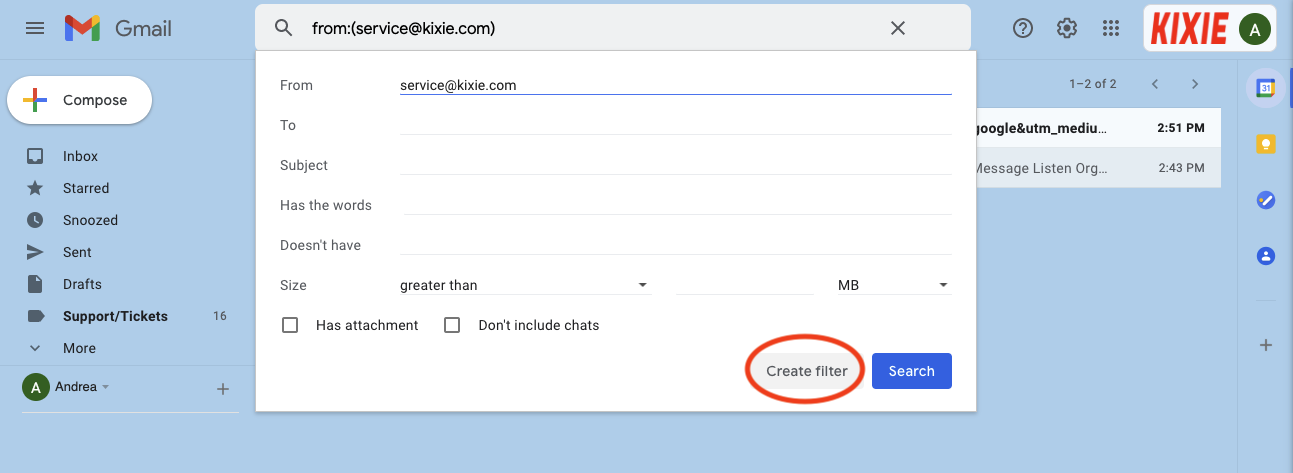Viewport: 1293px width, 473px height.
Task: Check the Has attachment checkbox
Action: 290,325
